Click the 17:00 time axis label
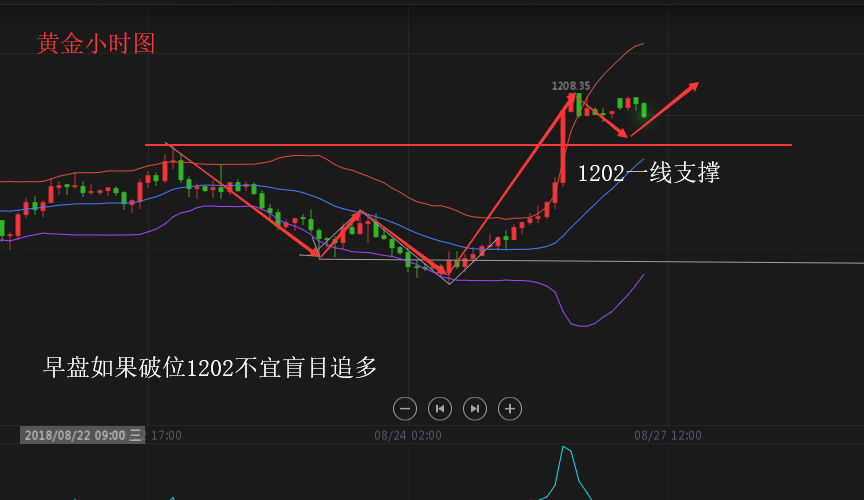The width and height of the screenshot is (864, 500). pyautogui.click(x=166, y=436)
